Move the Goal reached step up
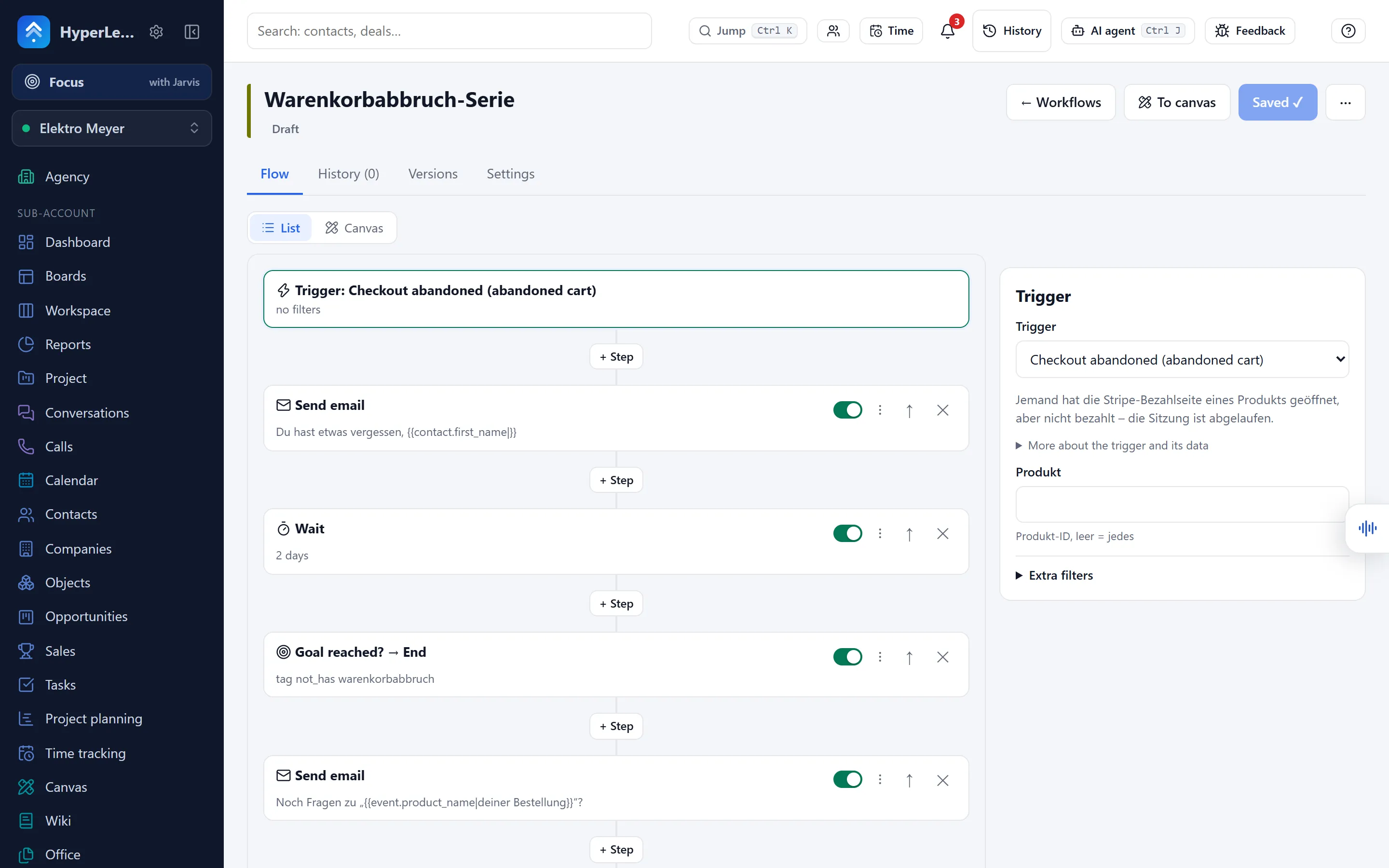 click(x=909, y=657)
